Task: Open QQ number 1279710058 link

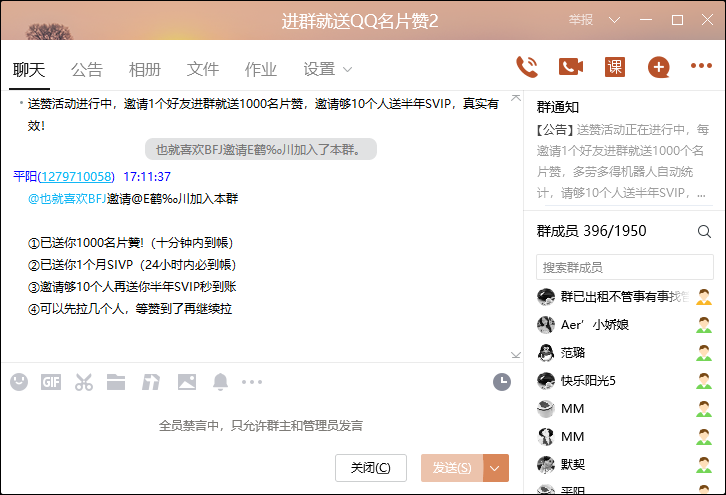Action: 76,176
